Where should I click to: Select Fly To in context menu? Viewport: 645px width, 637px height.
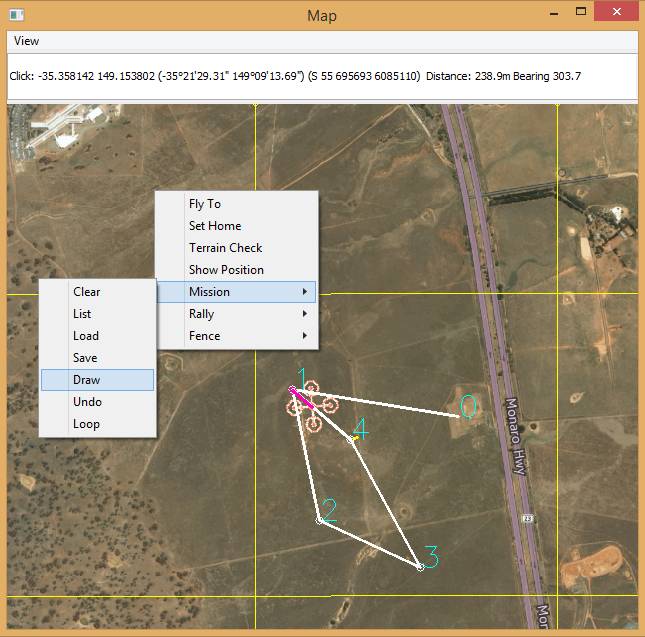click(x=205, y=204)
